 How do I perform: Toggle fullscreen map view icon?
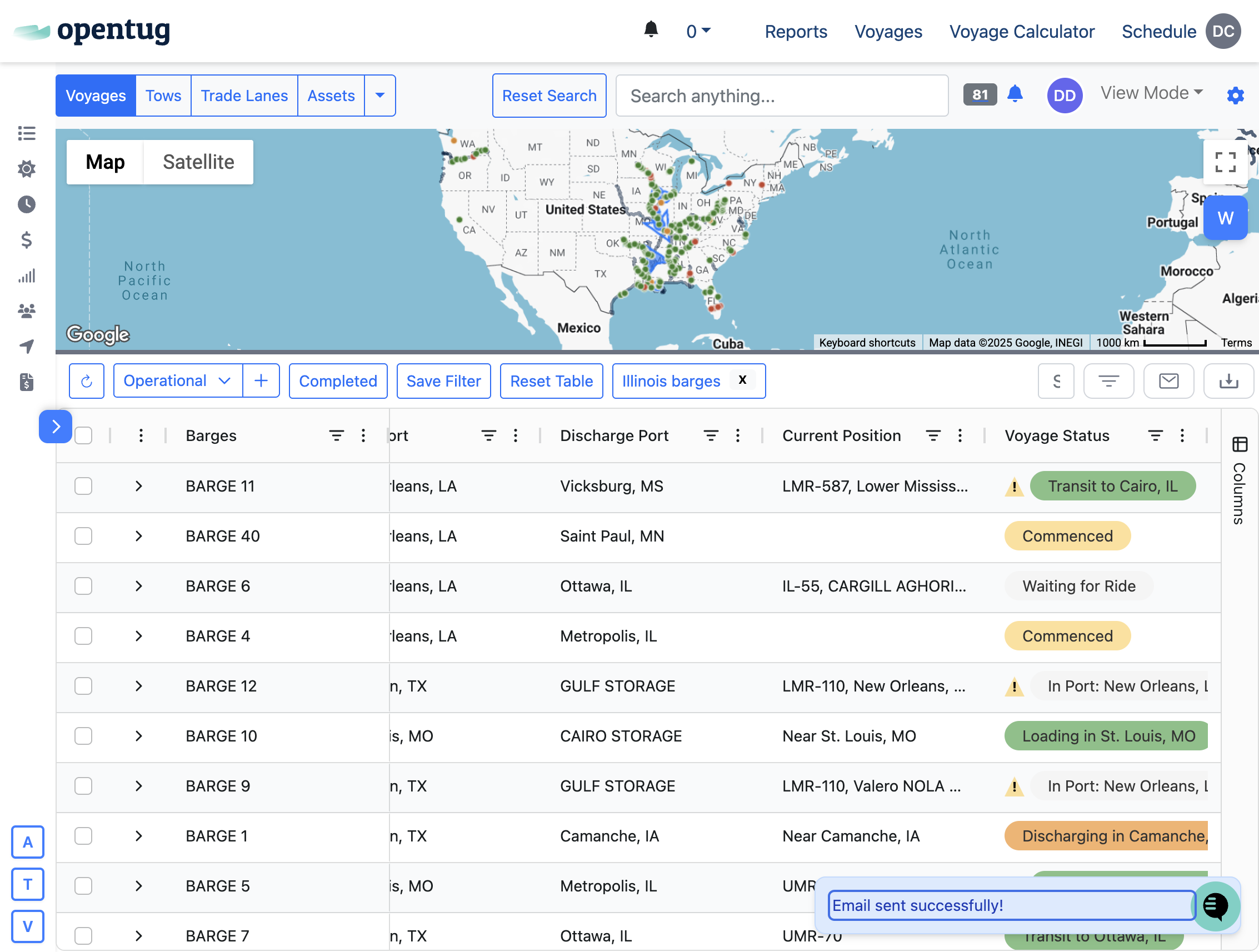[x=1225, y=162]
